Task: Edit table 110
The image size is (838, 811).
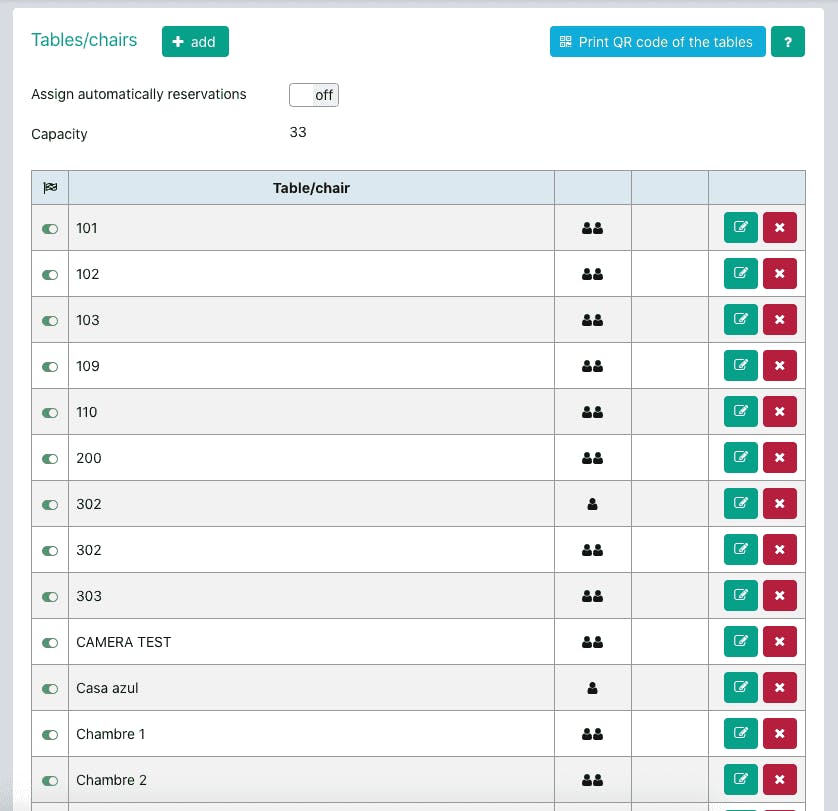Action: click(x=741, y=411)
